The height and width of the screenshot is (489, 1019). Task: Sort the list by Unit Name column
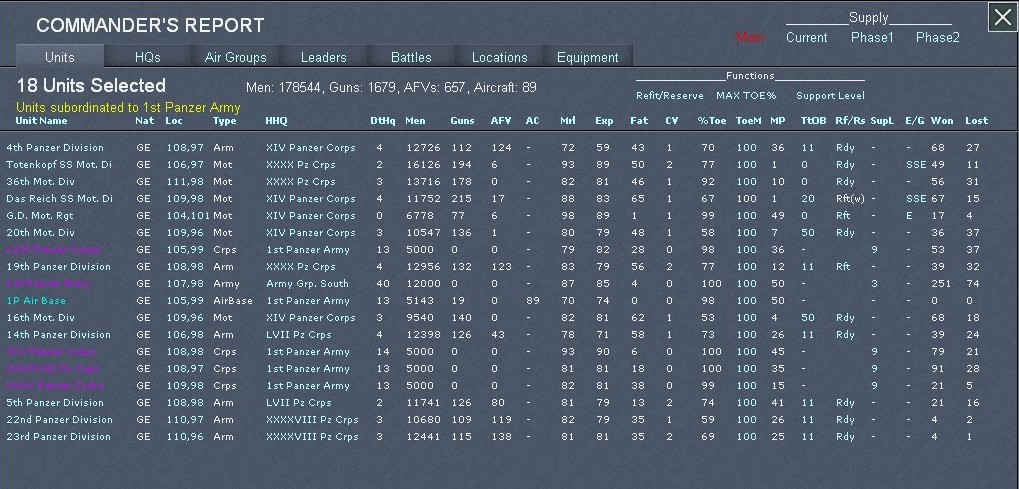40,121
